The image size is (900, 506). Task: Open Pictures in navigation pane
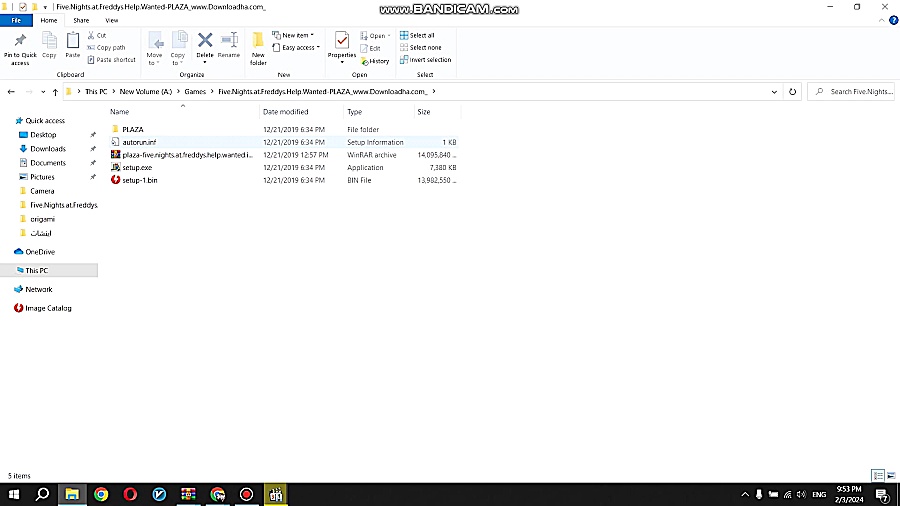coord(42,177)
